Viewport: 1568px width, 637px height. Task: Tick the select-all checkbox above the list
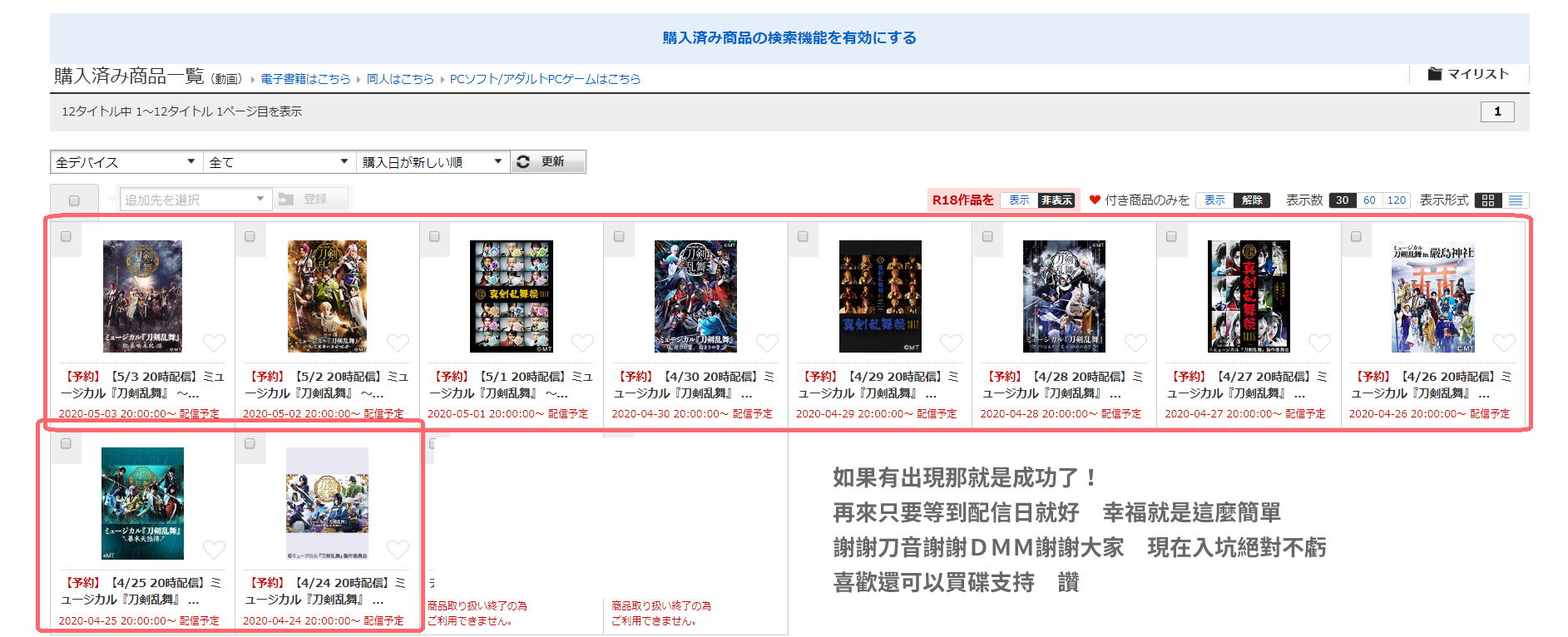(74, 200)
